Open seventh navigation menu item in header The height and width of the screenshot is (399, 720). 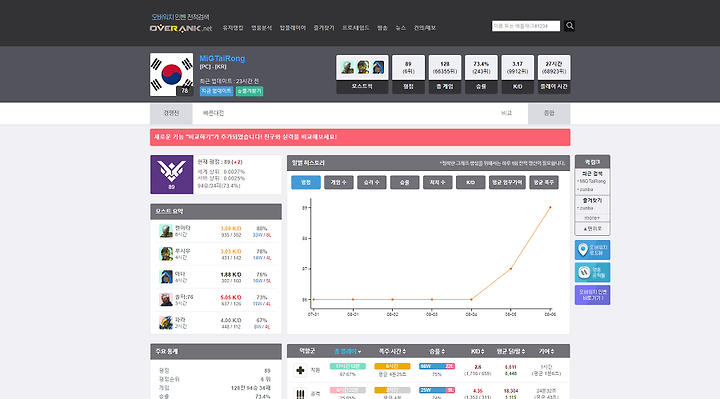pos(401,28)
